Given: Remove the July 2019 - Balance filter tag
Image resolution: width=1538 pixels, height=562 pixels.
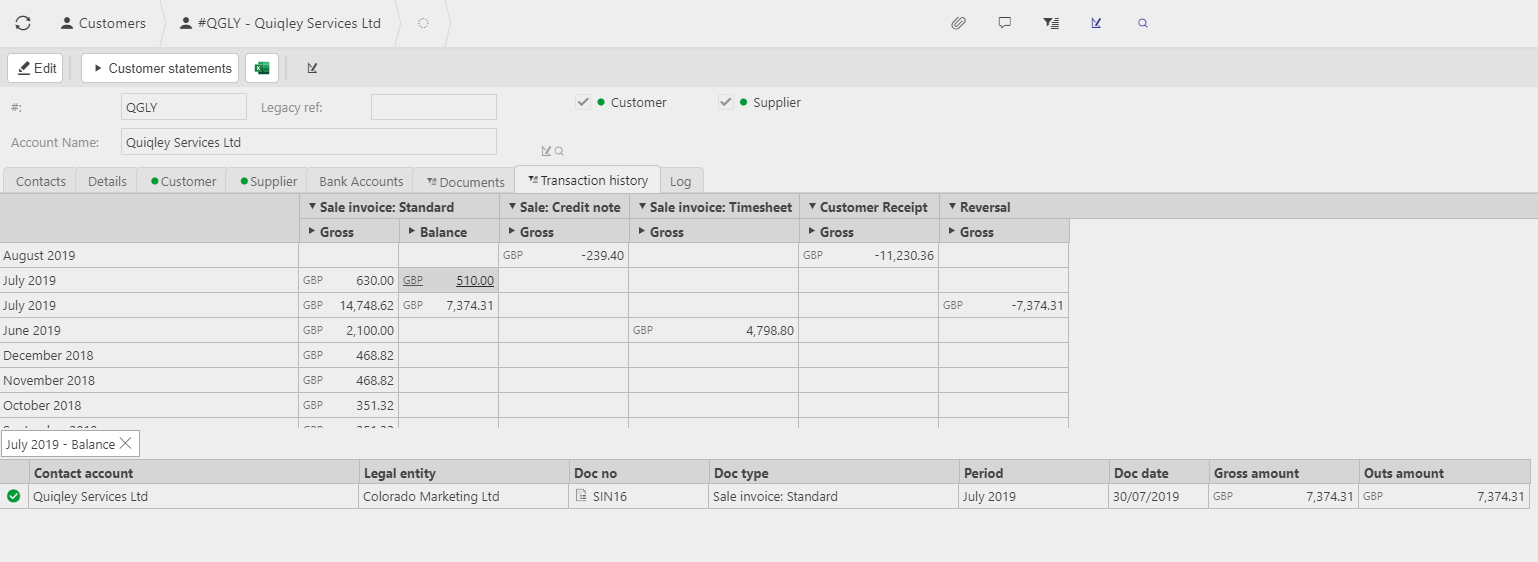Looking at the screenshot, I should click(x=126, y=443).
